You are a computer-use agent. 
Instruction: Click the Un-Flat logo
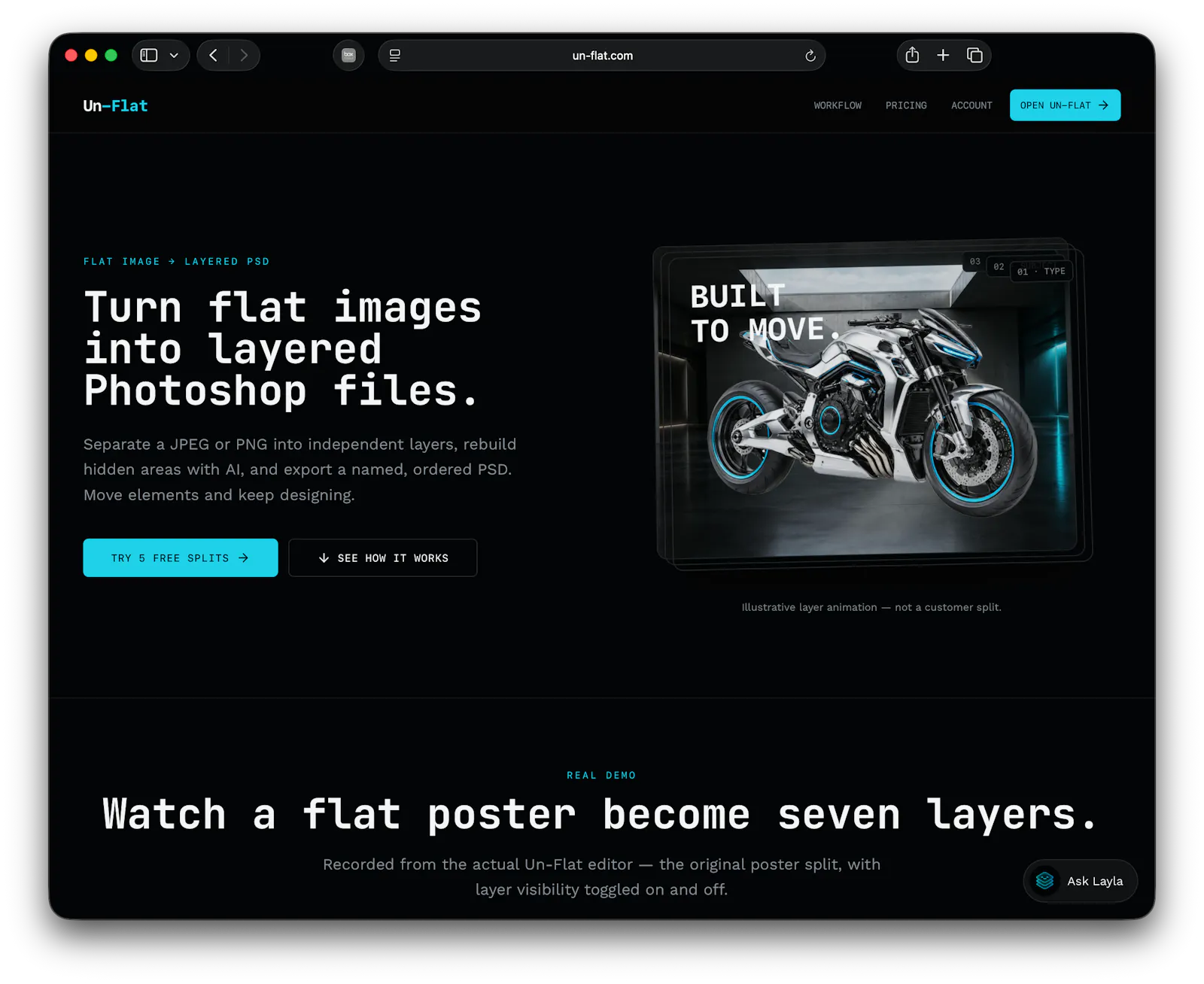[x=115, y=106]
